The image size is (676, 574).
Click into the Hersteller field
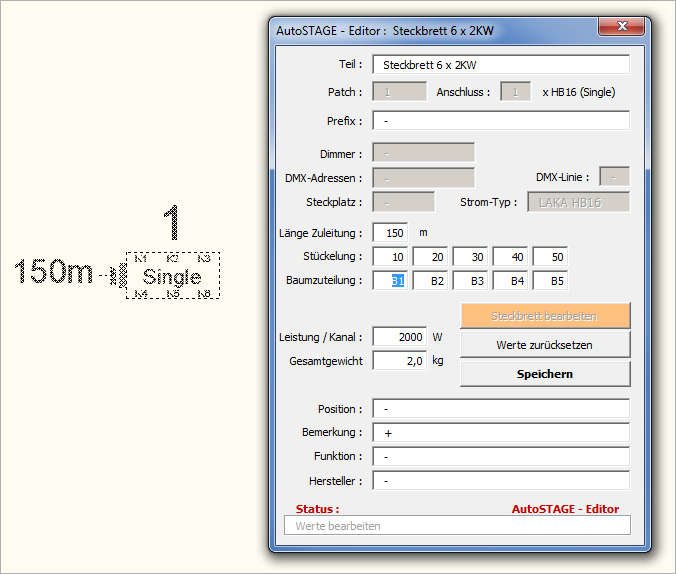point(501,480)
